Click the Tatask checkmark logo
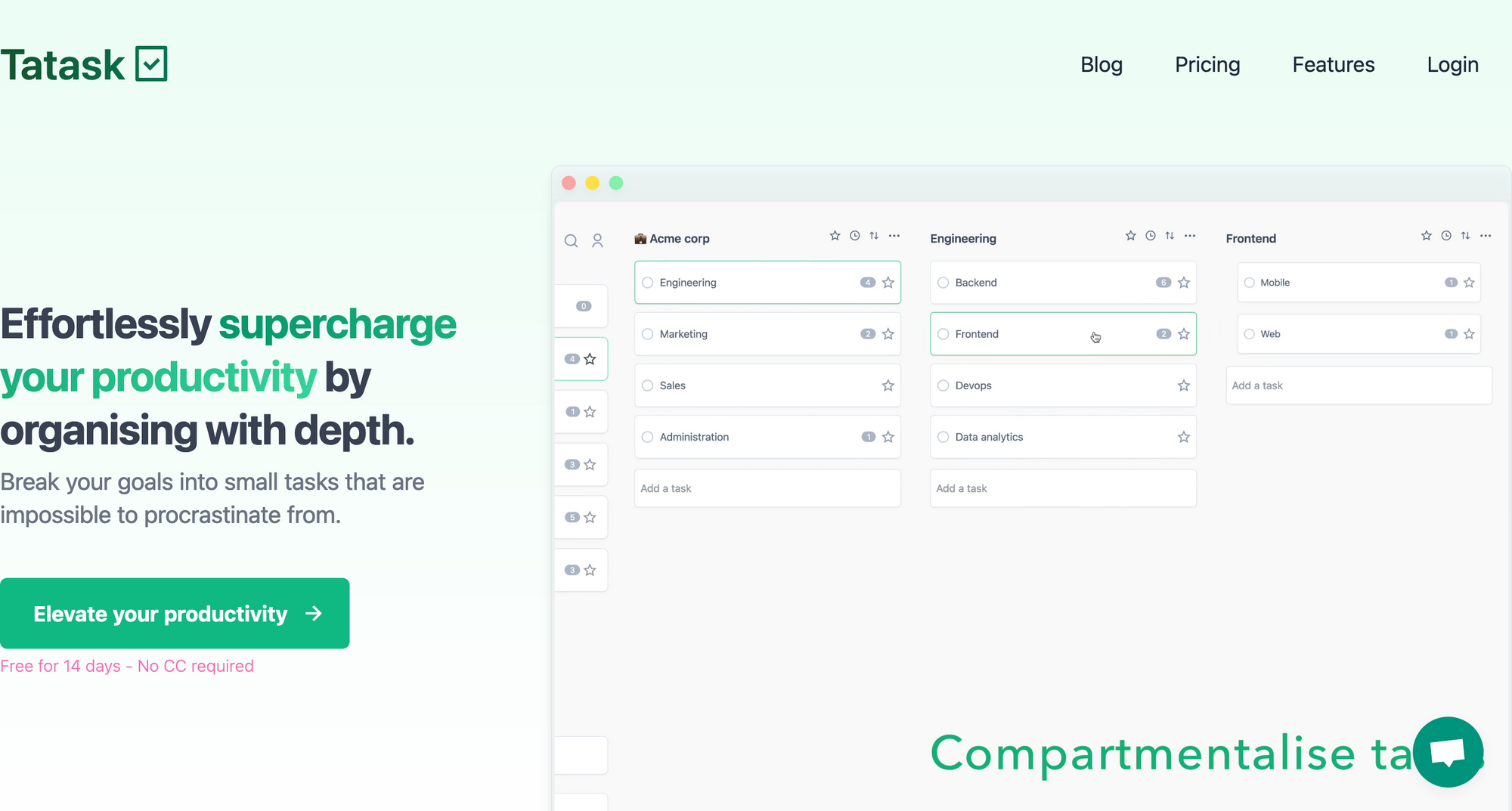 coord(151,64)
